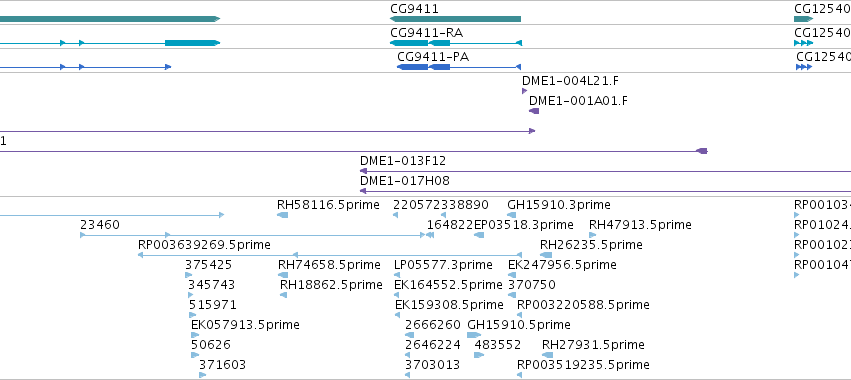The width and height of the screenshot is (851, 380).
Task: Click the DME1-017H08 label
Action: [405, 180]
